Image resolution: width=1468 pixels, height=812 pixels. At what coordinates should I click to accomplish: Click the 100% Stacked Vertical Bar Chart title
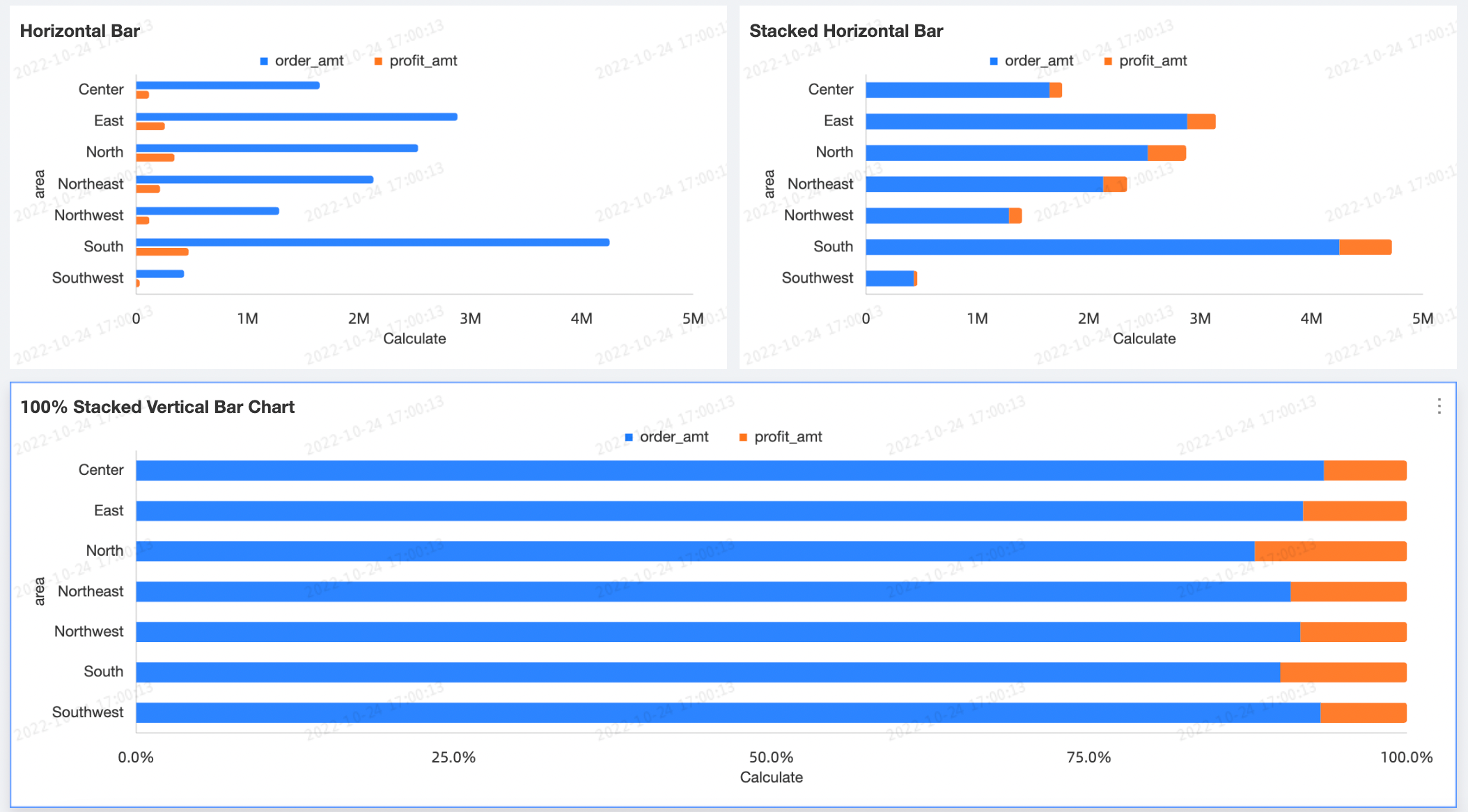tap(157, 407)
